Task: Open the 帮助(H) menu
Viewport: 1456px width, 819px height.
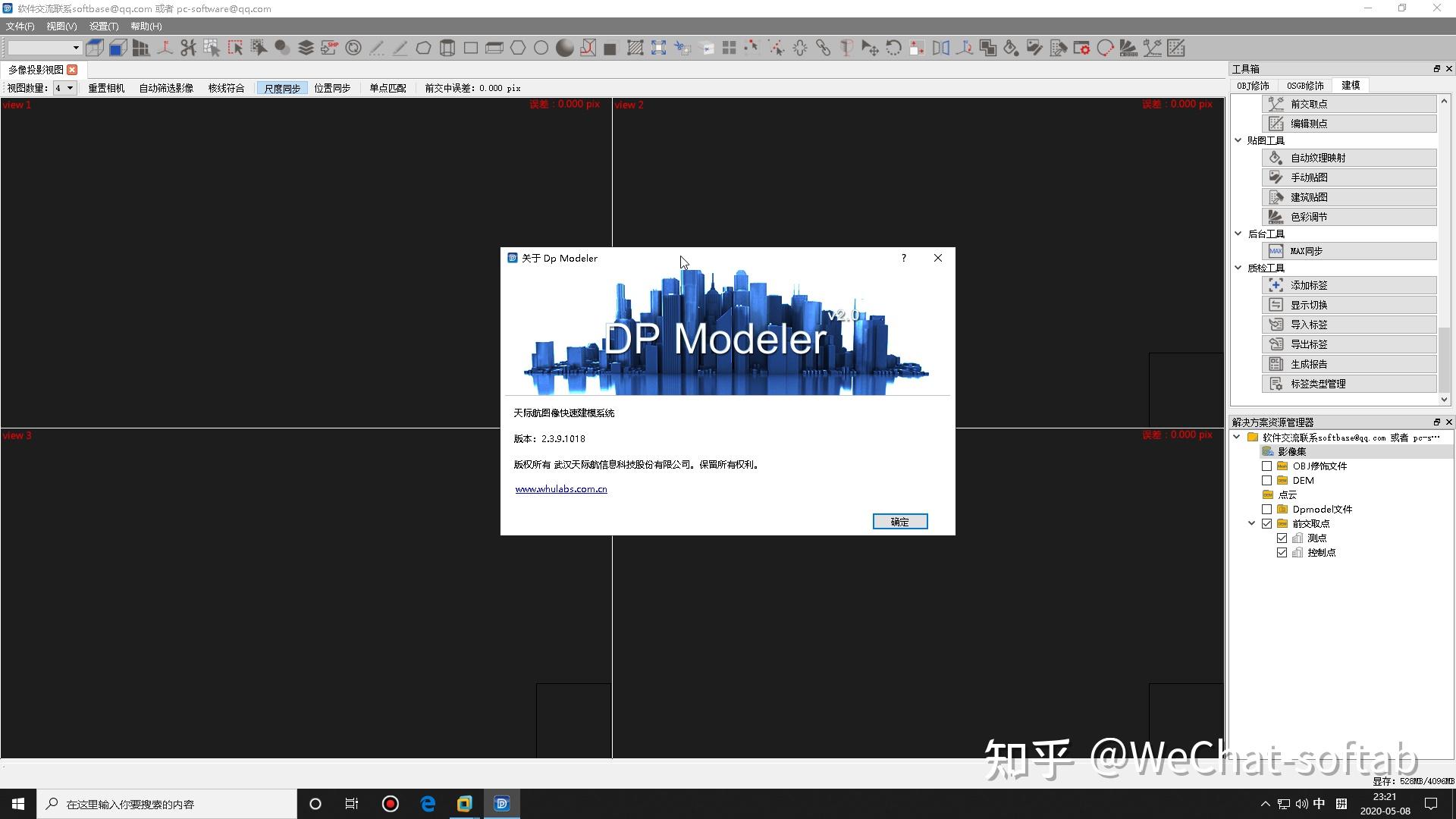Action: point(146,26)
